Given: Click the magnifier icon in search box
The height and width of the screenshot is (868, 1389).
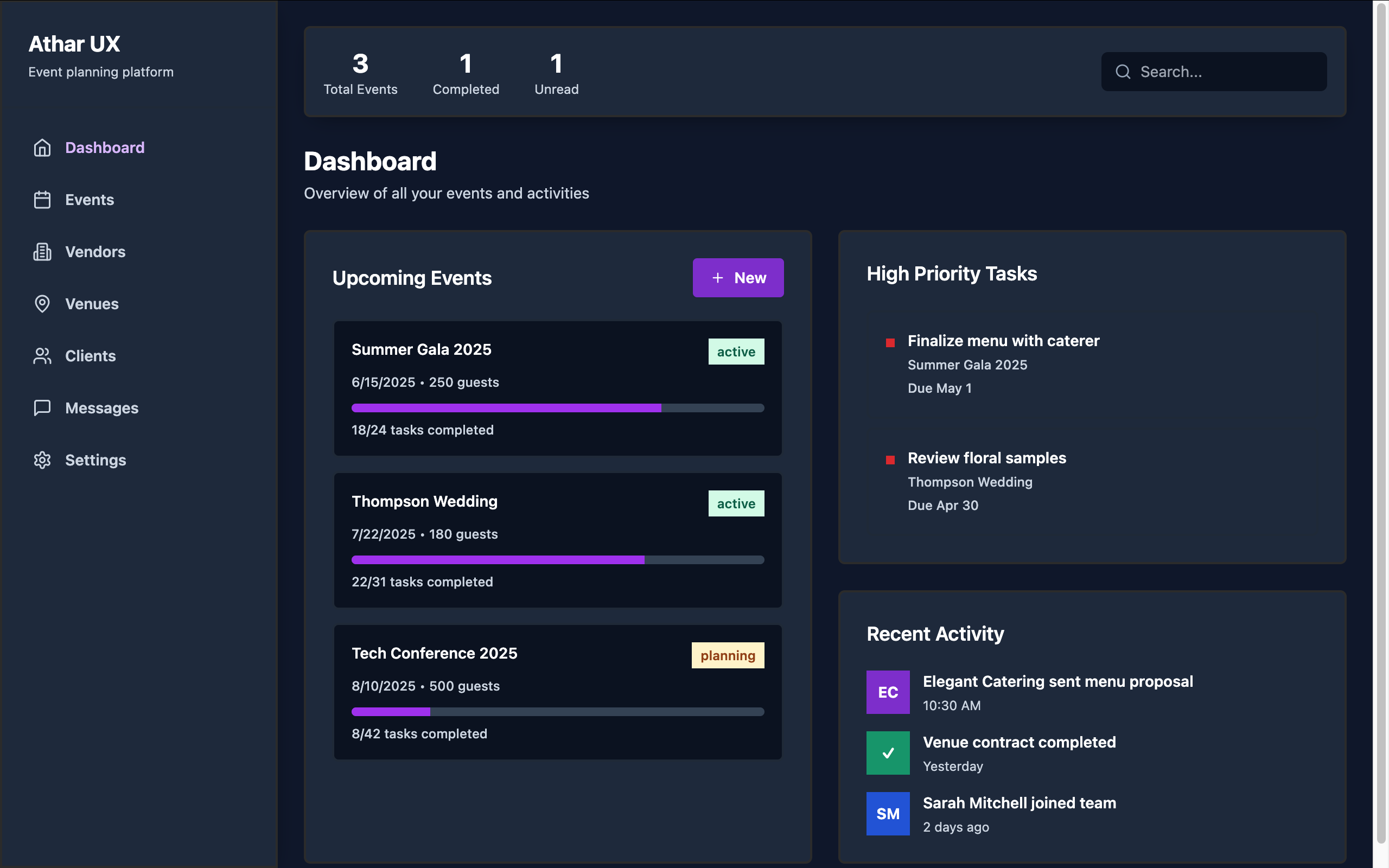Looking at the screenshot, I should (1123, 72).
